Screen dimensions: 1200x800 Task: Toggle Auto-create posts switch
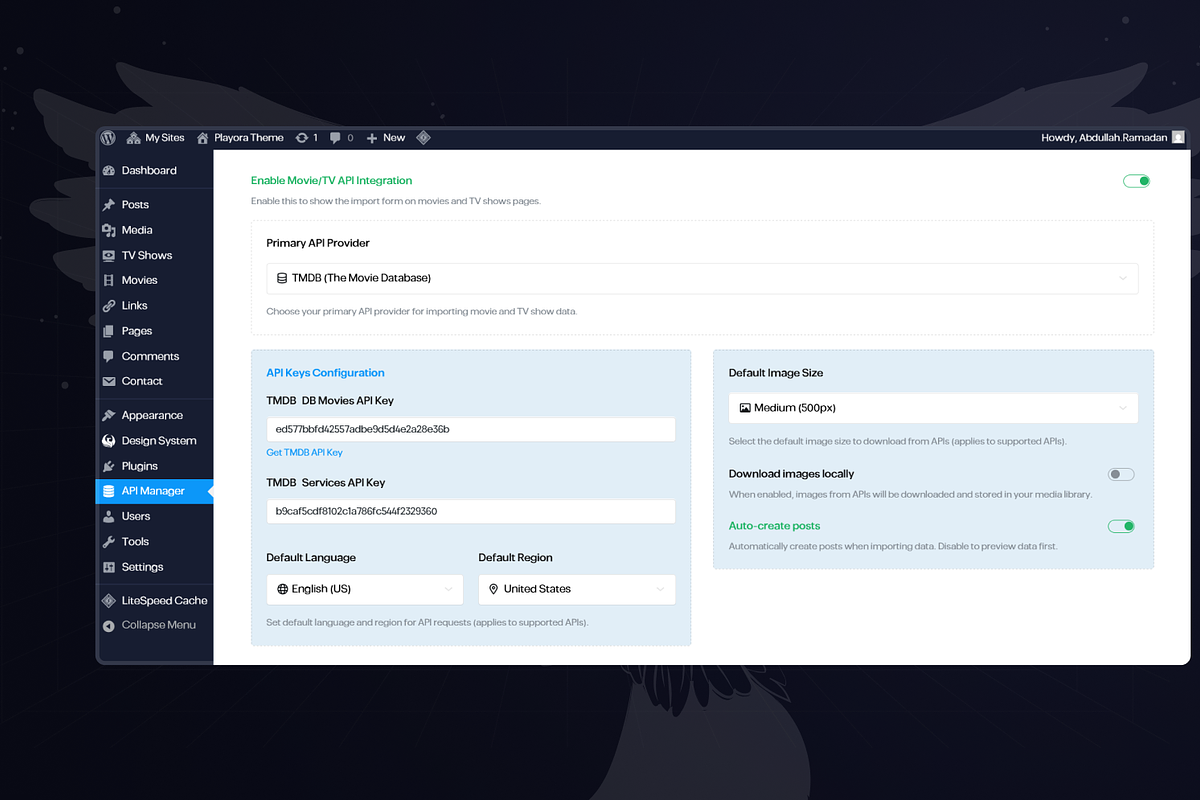click(x=1121, y=526)
